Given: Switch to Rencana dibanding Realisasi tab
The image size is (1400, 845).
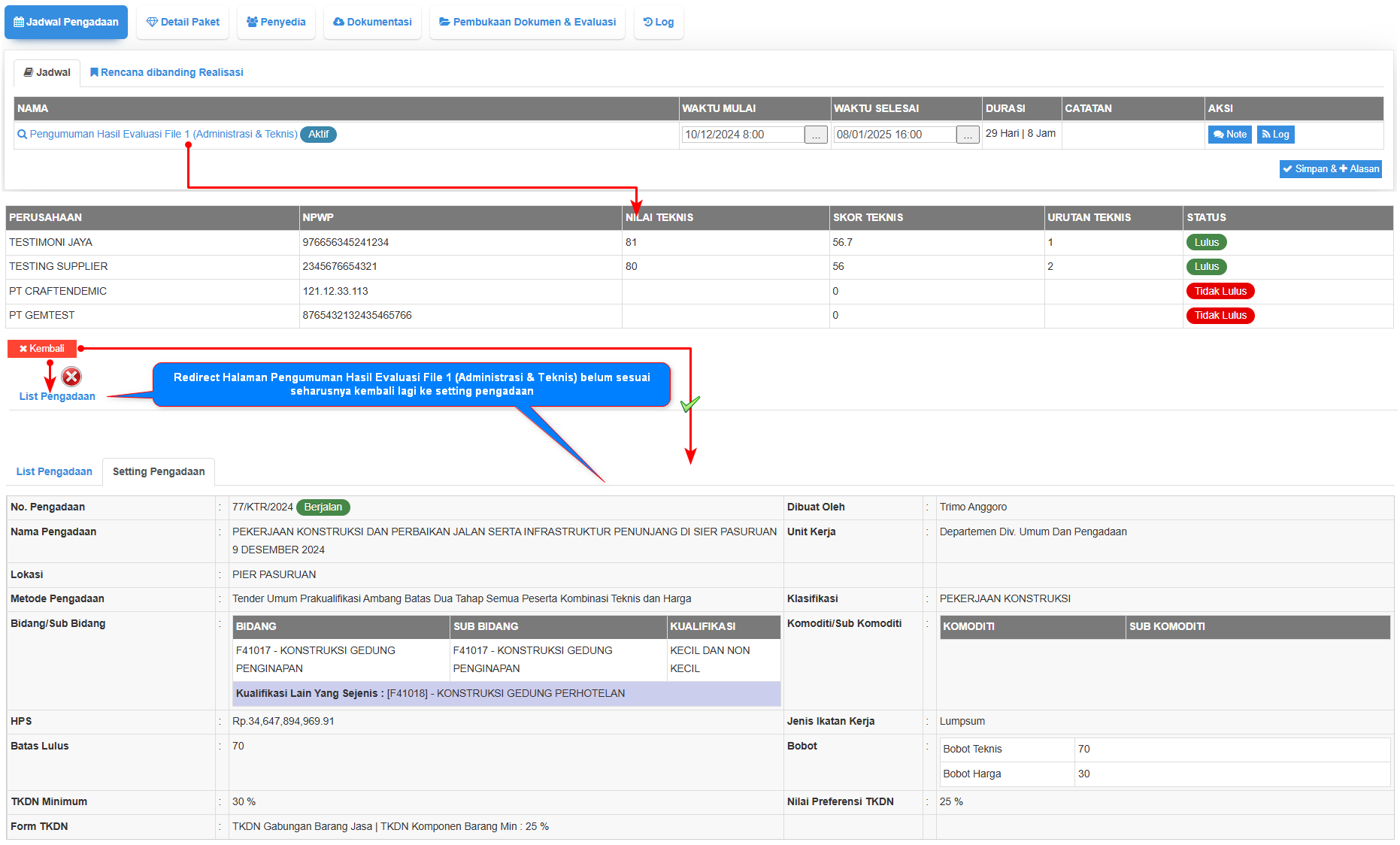Looking at the screenshot, I should pos(166,72).
